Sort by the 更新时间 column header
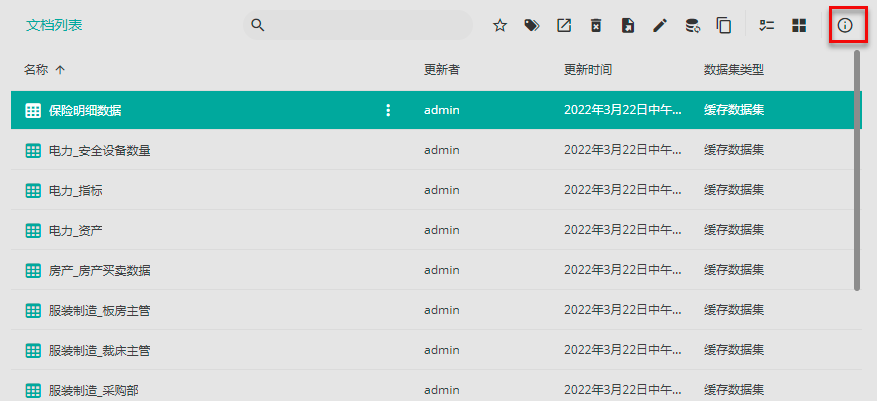The width and height of the screenshot is (877, 401). point(588,70)
